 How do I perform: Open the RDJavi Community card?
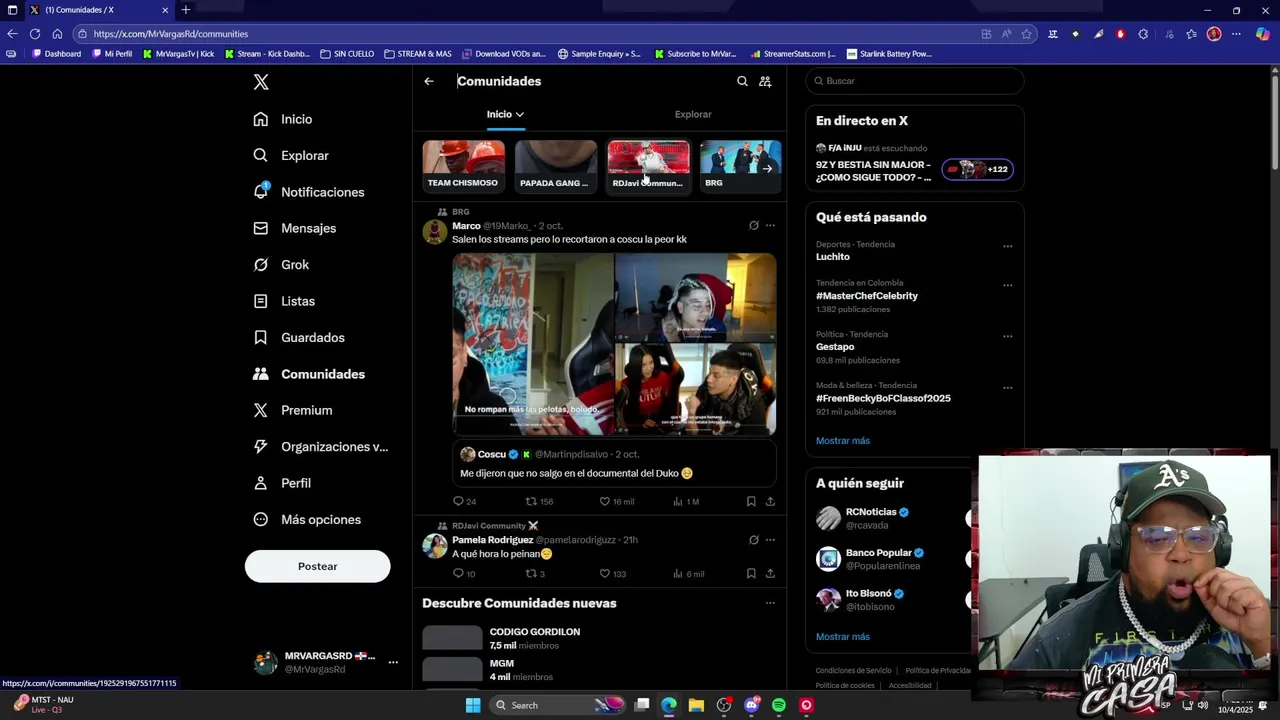[x=648, y=166]
